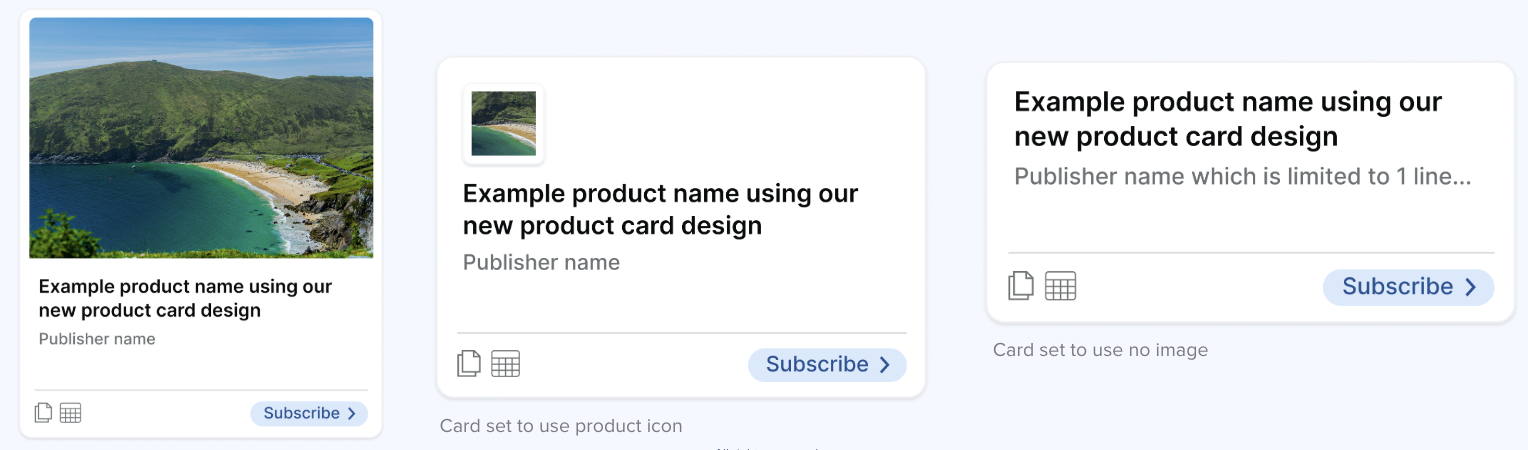Click the documents icon in the large-image card
The image size is (1528, 450).
[x=43, y=413]
